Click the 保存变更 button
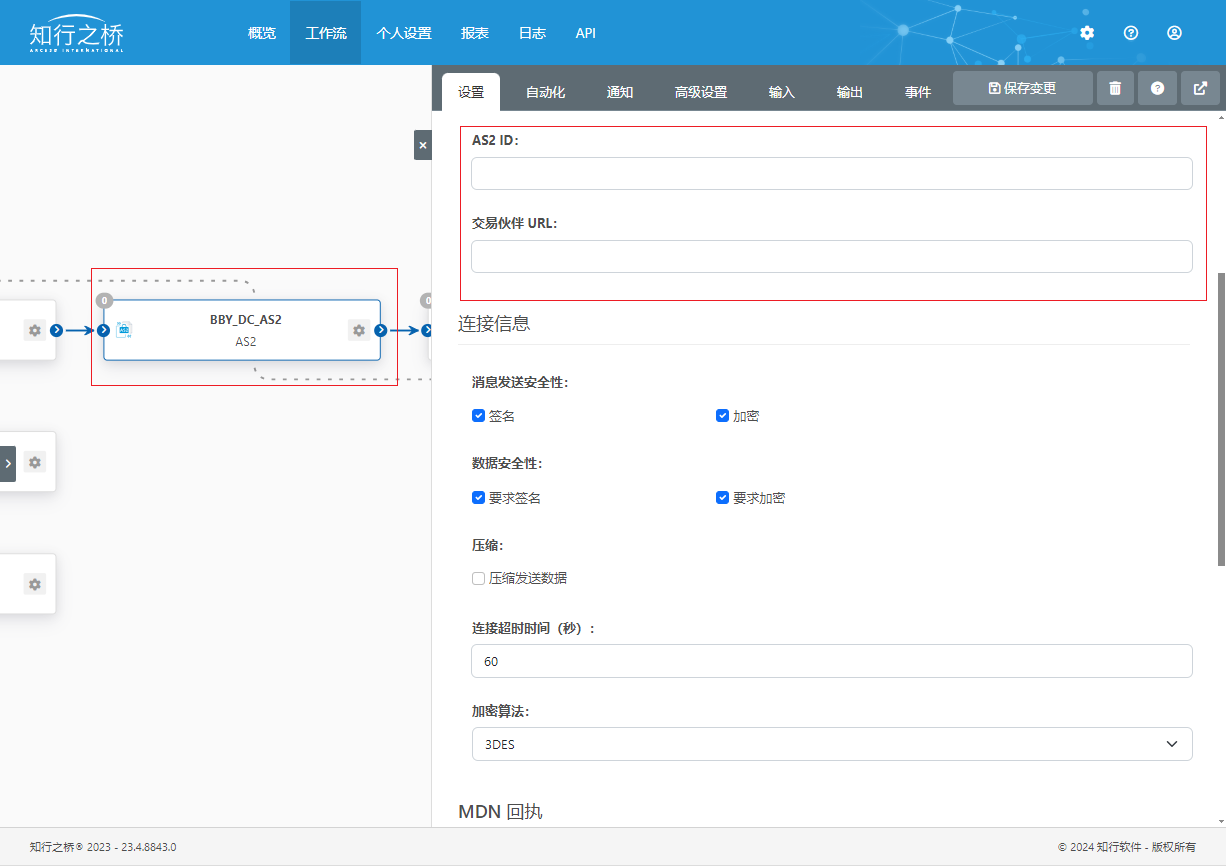 click(1022, 88)
